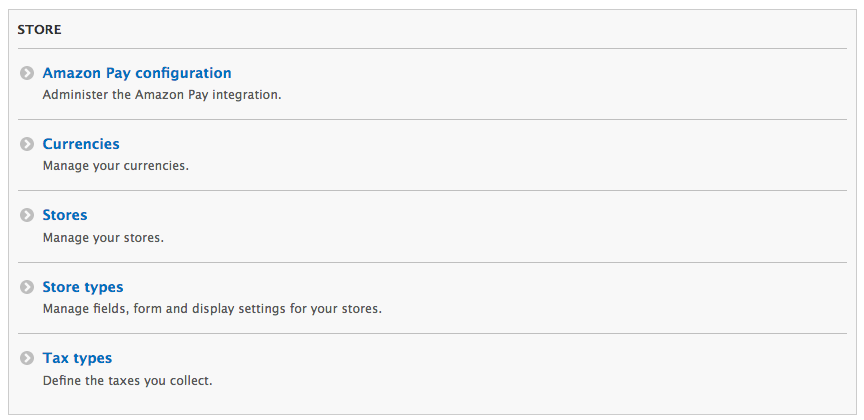The width and height of the screenshot is (864, 420).
Task: Open the Amazon Pay configuration link
Action: pos(136,73)
